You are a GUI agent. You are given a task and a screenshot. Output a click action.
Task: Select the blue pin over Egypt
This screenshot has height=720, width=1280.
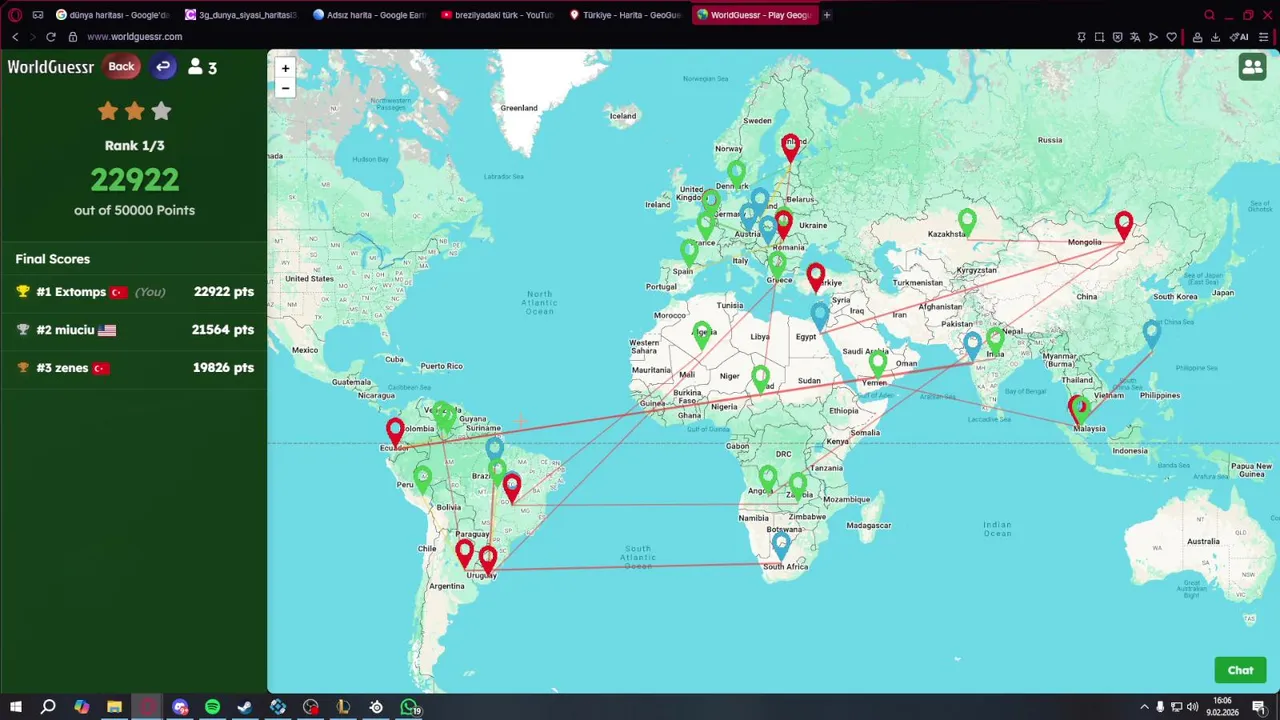point(820,317)
